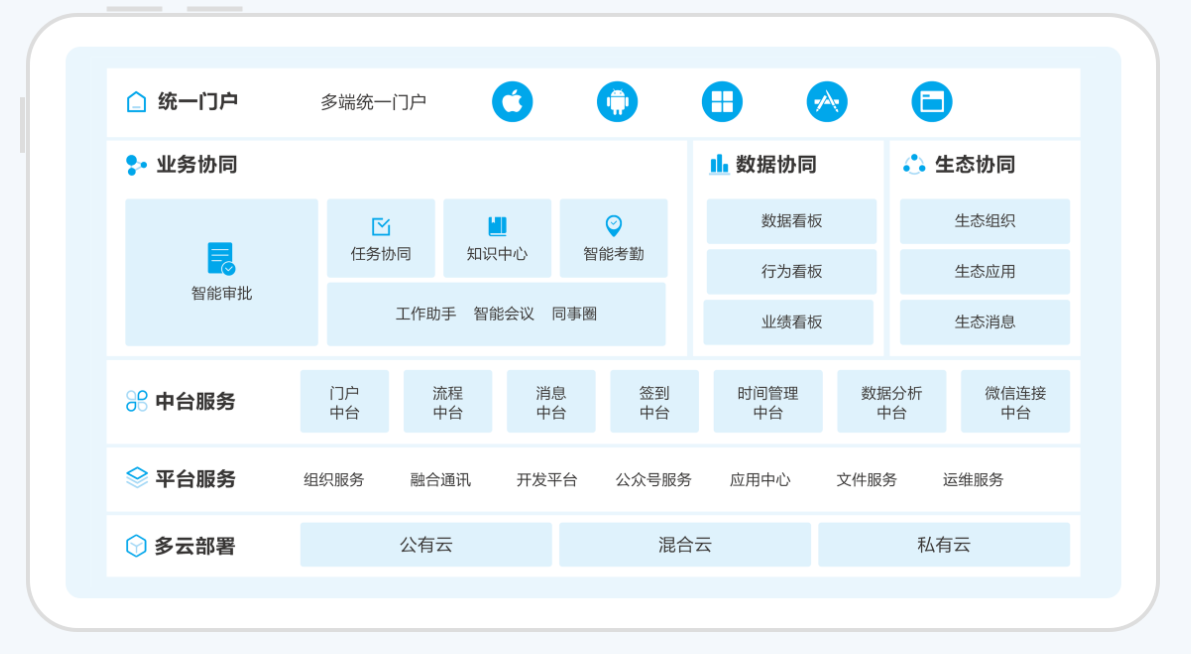1191x654 pixels.
Task: Click 多端统一门户 label
Action: pyautogui.click(x=373, y=102)
